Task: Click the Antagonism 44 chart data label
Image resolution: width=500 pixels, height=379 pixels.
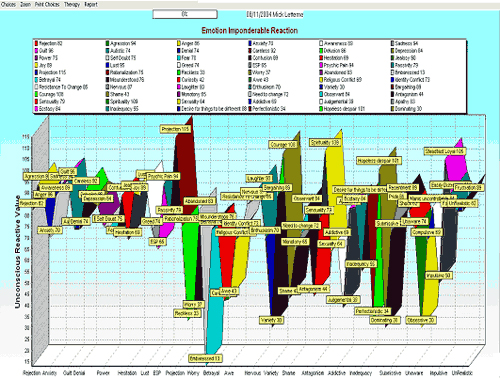Action: (313, 289)
